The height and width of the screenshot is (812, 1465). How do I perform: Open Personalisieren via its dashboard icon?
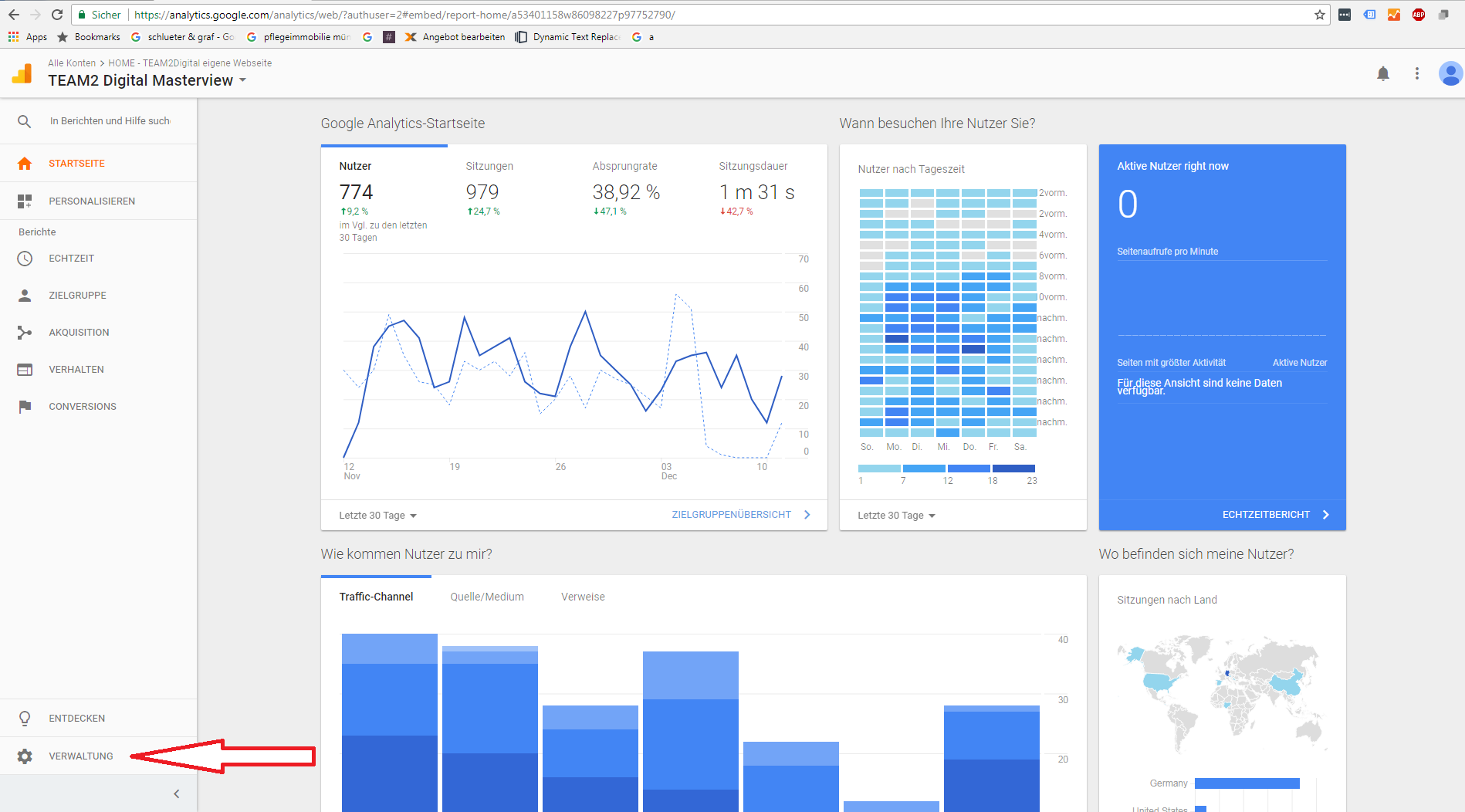[x=25, y=201]
